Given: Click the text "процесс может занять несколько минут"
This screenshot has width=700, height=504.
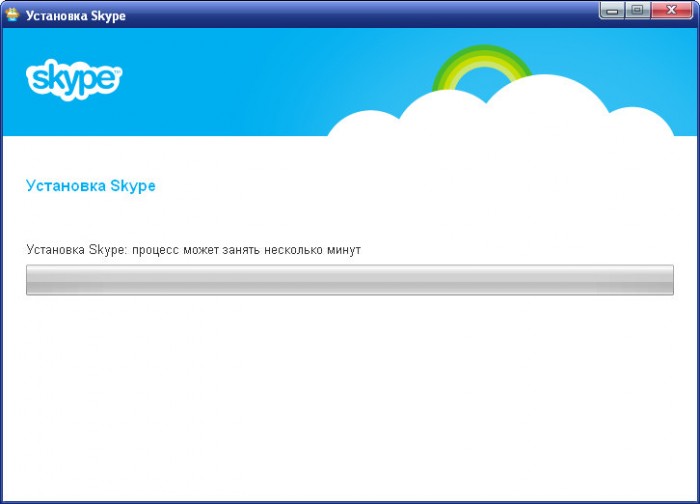Looking at the screenshot, I should point(246,250).
